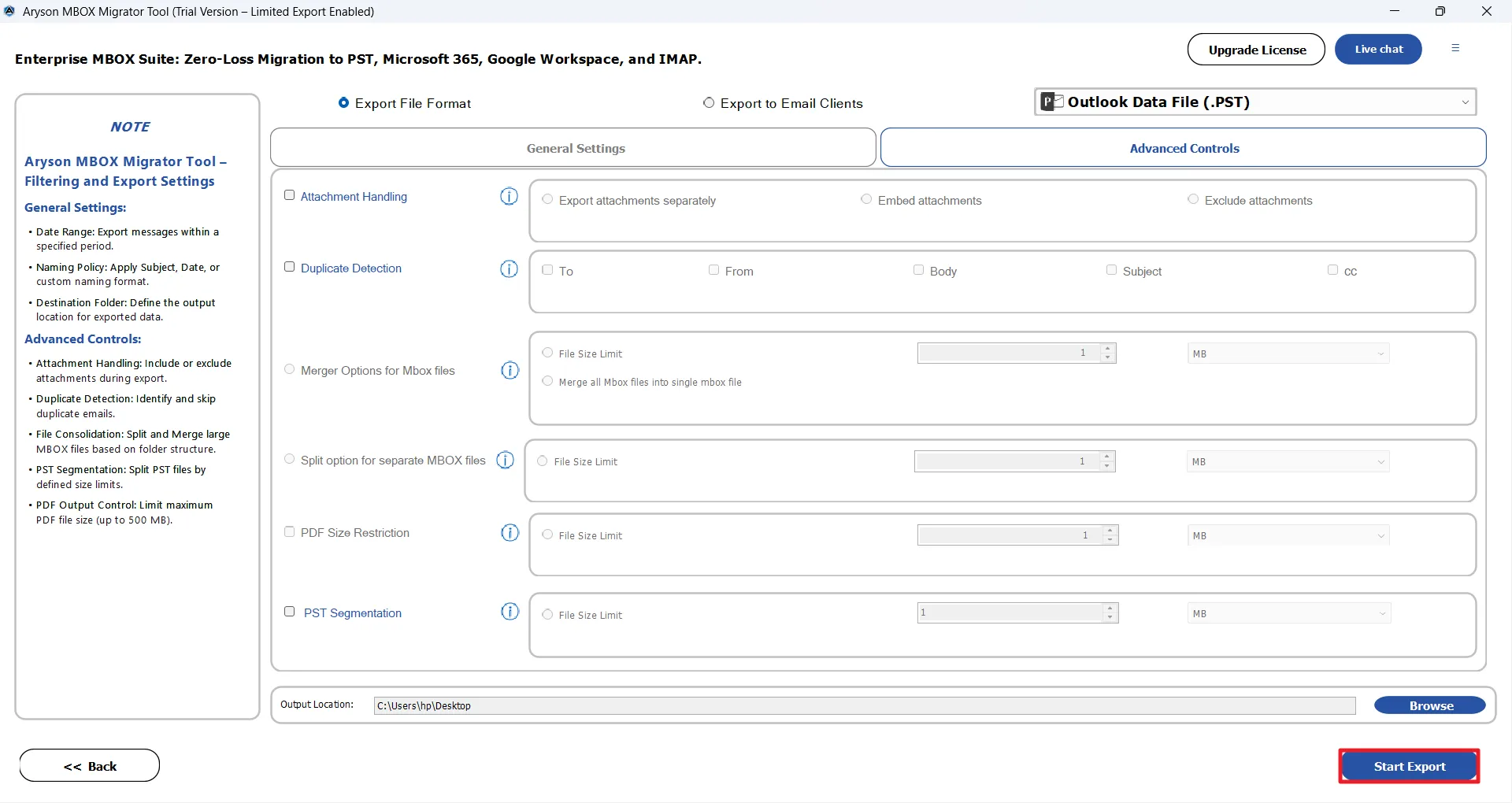Select Split option for separate MBOX files radio

[289, 459]
